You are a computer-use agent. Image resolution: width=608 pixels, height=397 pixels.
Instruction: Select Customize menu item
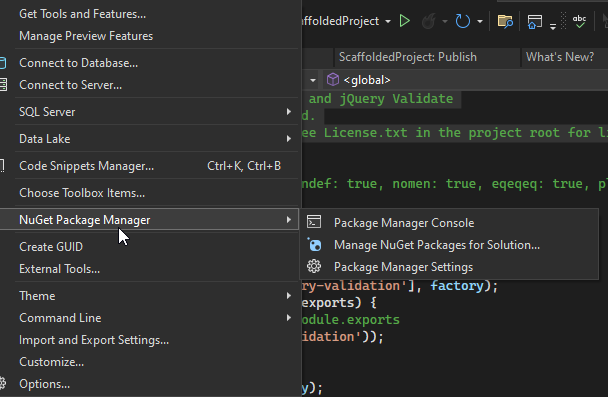coord(149,362)
